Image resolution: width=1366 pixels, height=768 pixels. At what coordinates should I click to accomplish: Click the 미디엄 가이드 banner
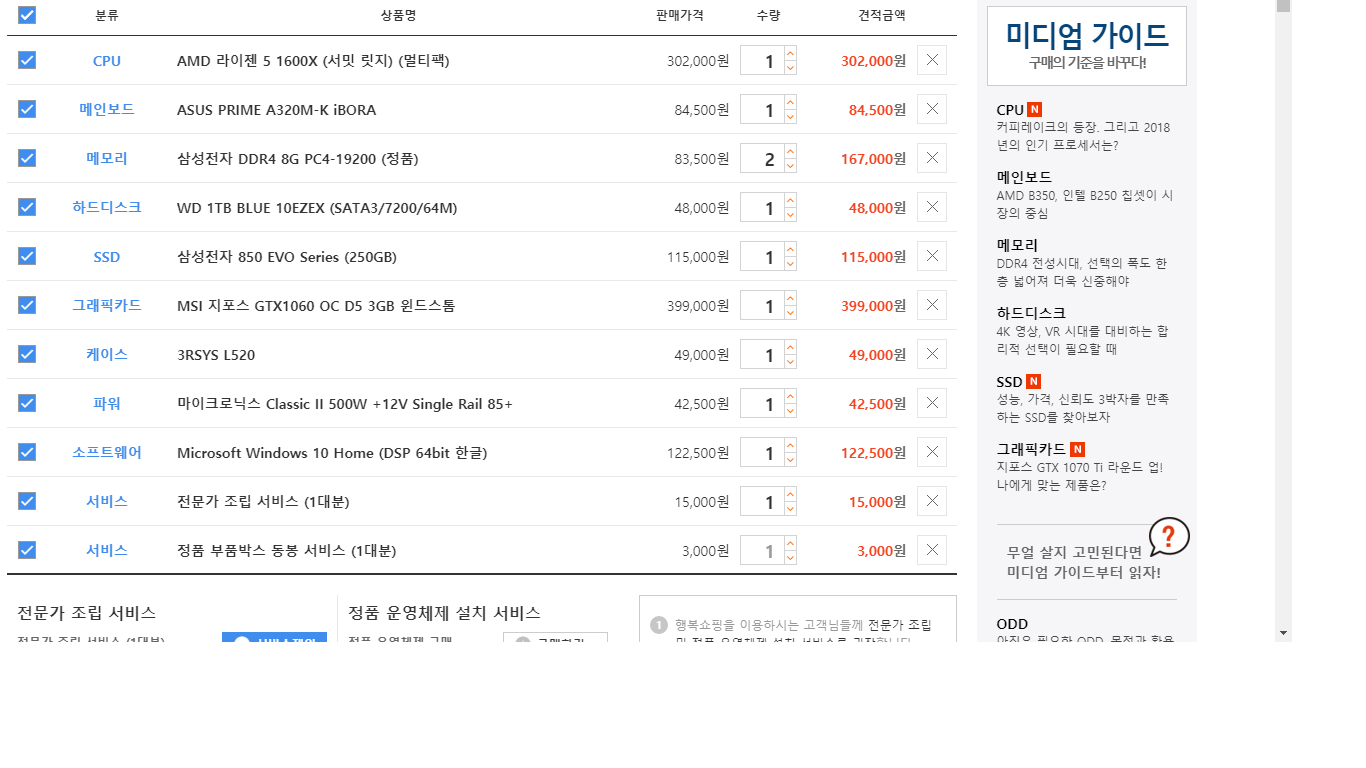1087,46
